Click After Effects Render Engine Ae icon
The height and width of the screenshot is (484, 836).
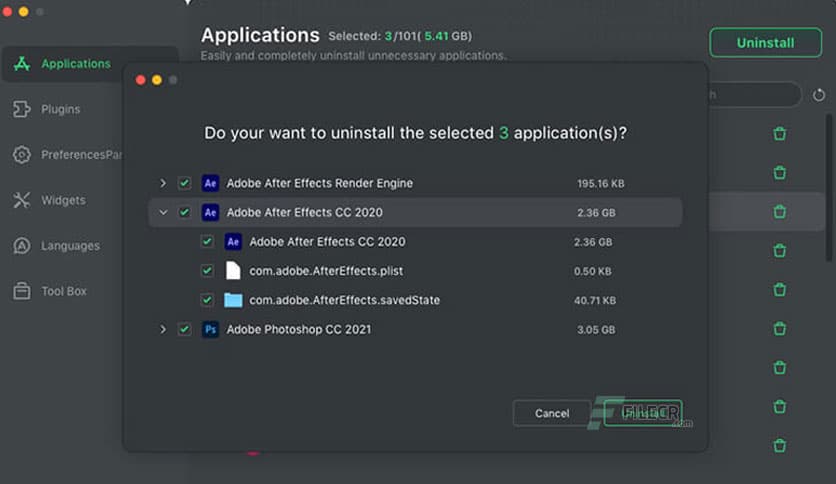click(x=210, y=183)
